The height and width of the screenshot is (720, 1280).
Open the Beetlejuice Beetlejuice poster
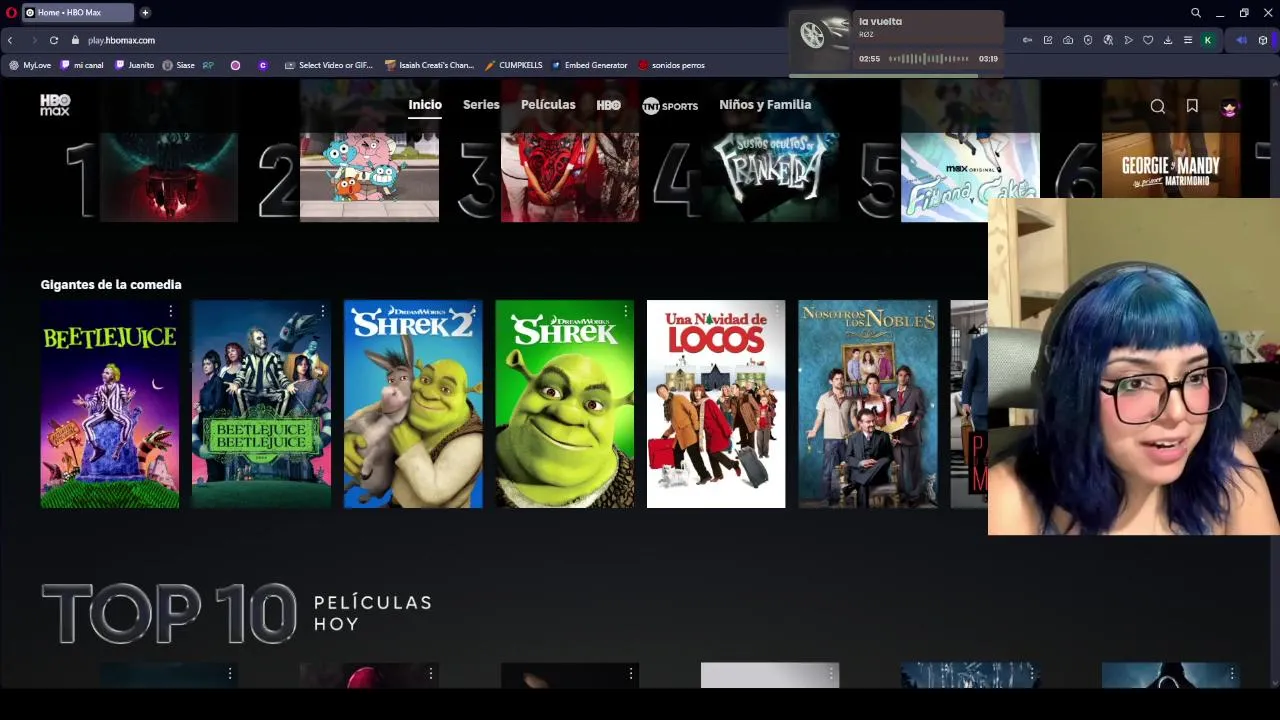click(261, 404)
